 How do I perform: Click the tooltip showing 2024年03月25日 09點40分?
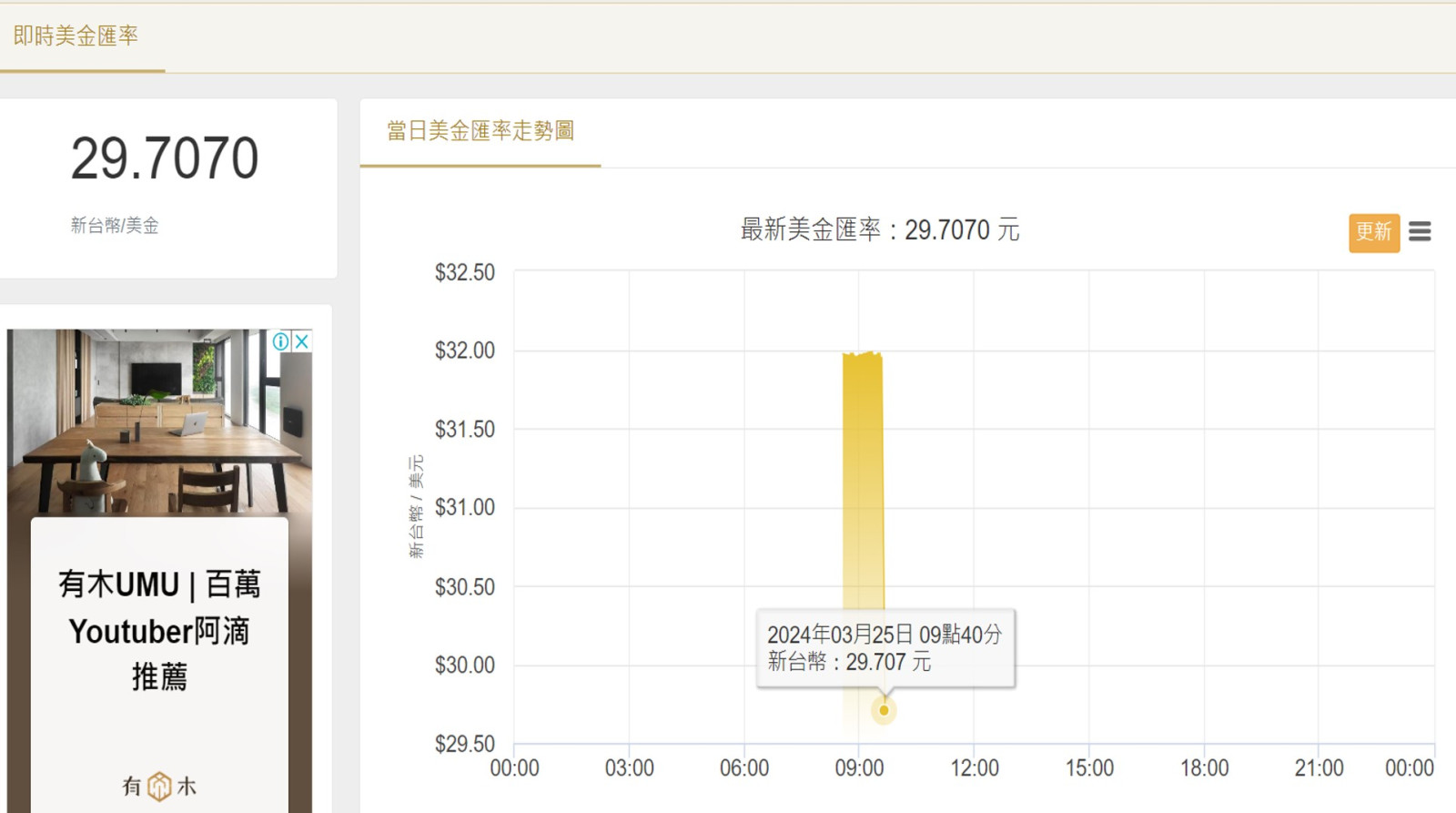(885, 648)
